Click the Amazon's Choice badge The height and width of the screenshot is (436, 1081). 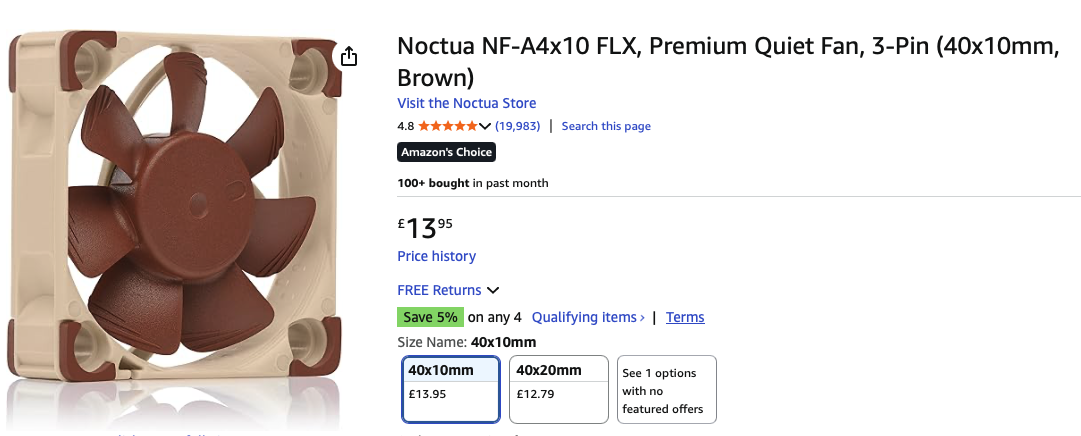tap(446, 152)
